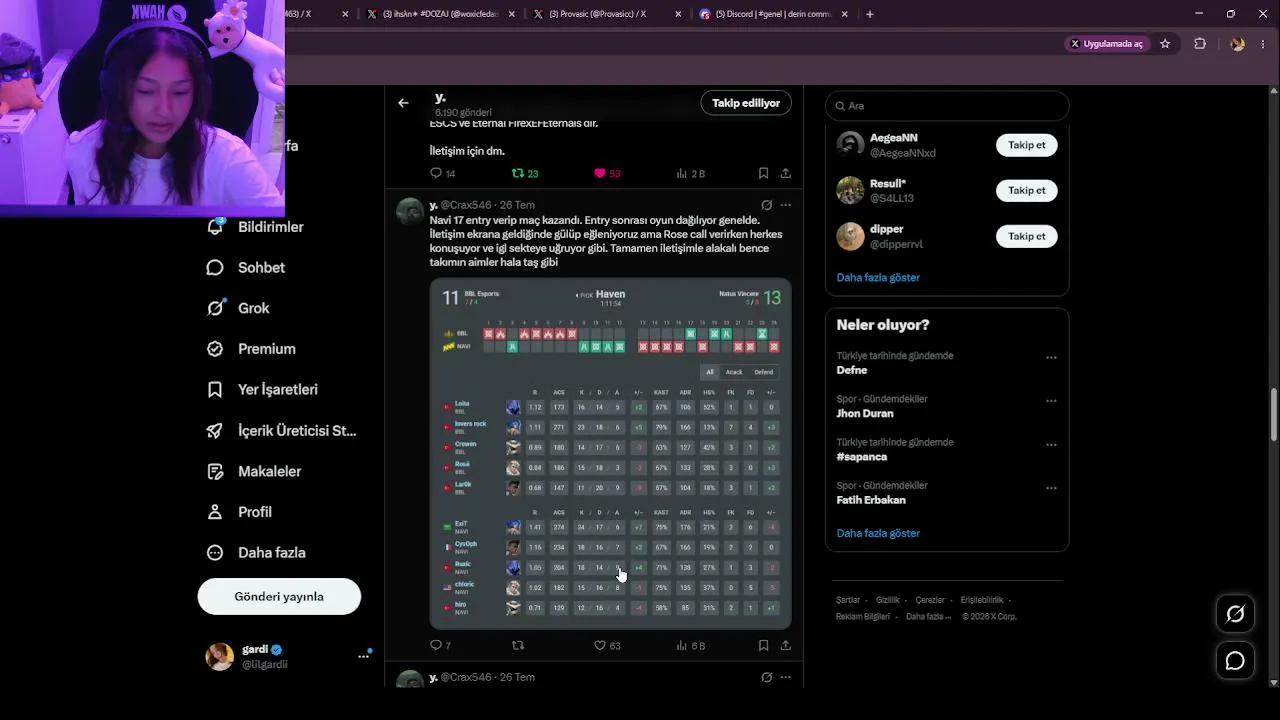
Task: Open İçerik Üreticisi rocket icon
Action: 215,431
